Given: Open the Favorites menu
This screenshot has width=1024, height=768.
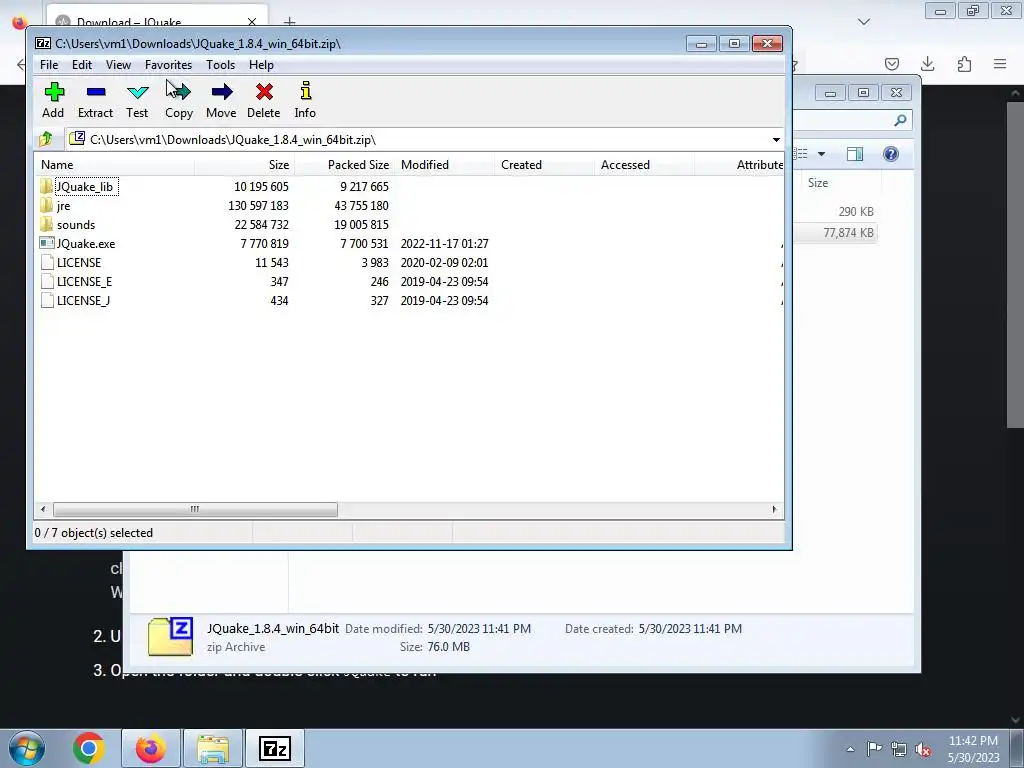Looking at the screenshot, I should click(168, 65).
